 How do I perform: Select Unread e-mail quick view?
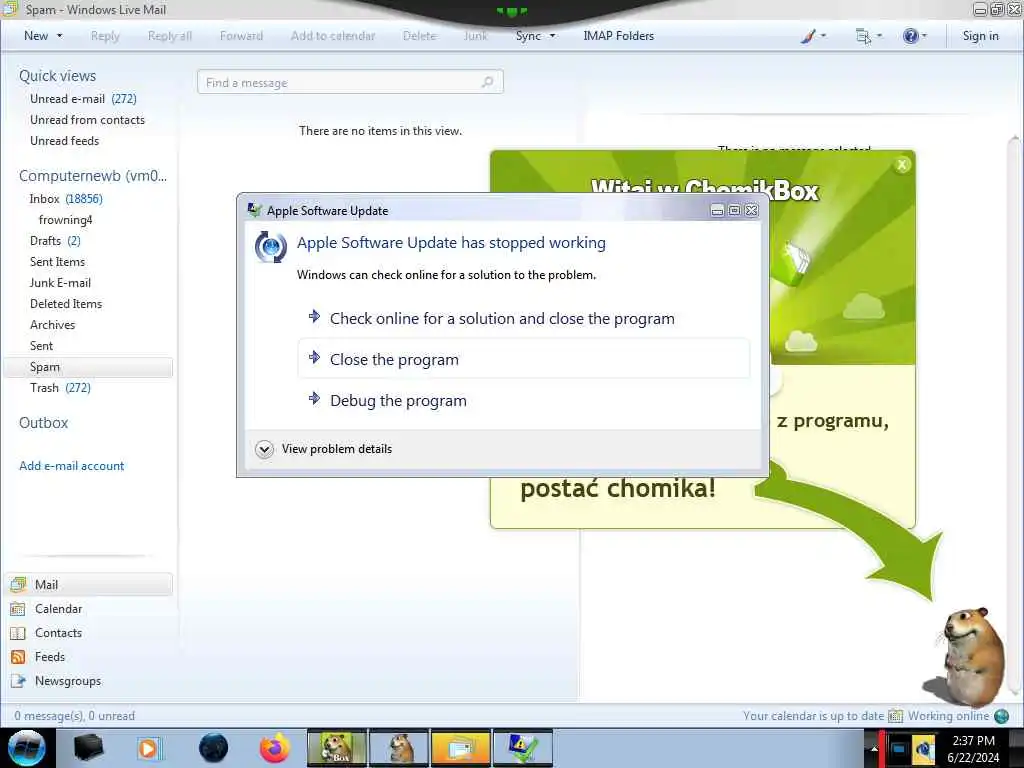coord(83,99)
